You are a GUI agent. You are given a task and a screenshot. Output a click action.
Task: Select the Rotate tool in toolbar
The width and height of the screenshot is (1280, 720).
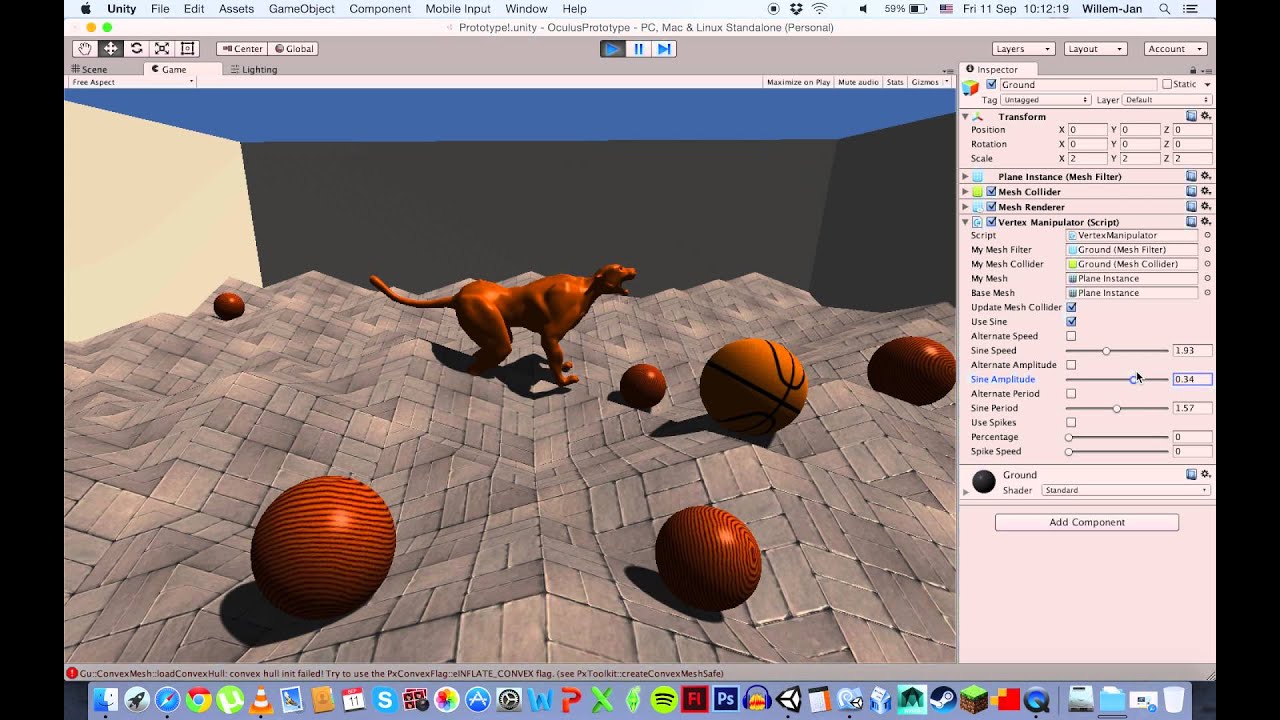(x=136, y=48)
